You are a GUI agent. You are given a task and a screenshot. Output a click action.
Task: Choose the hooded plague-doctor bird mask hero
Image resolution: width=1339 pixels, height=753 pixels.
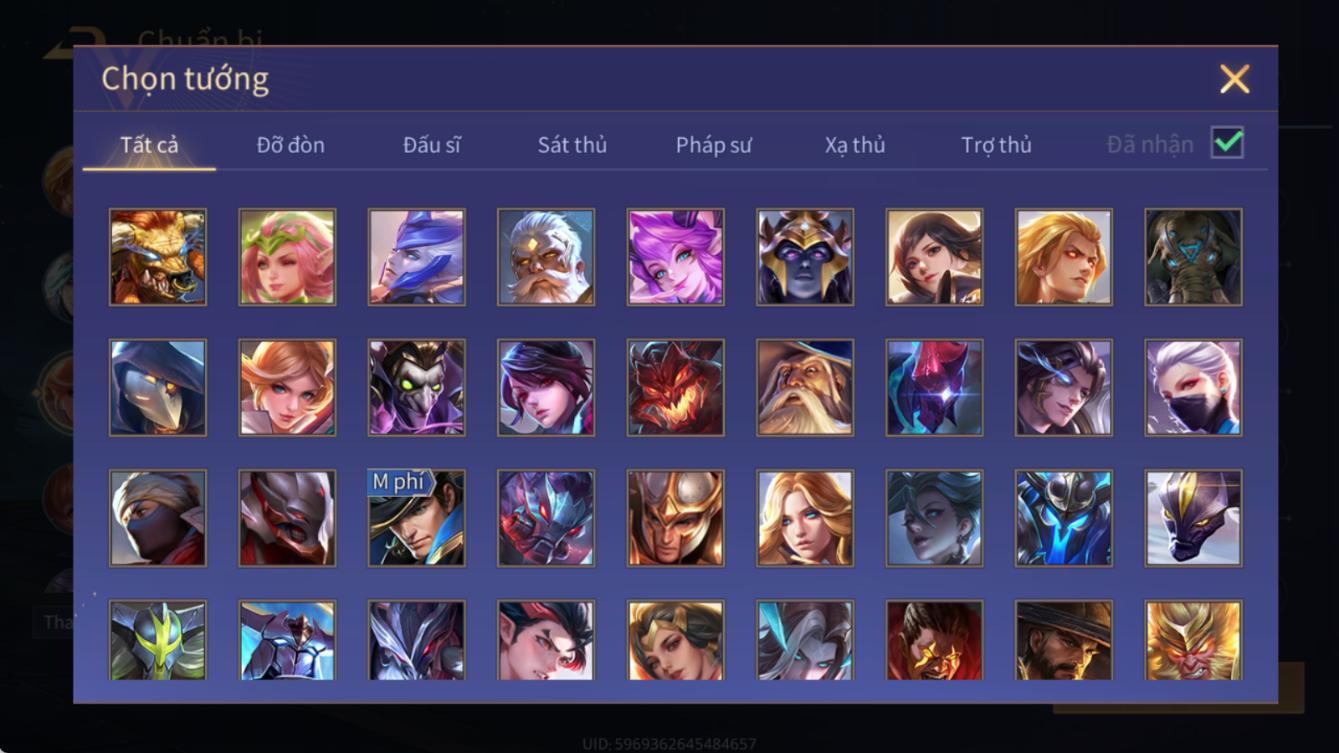coord(158,388)
